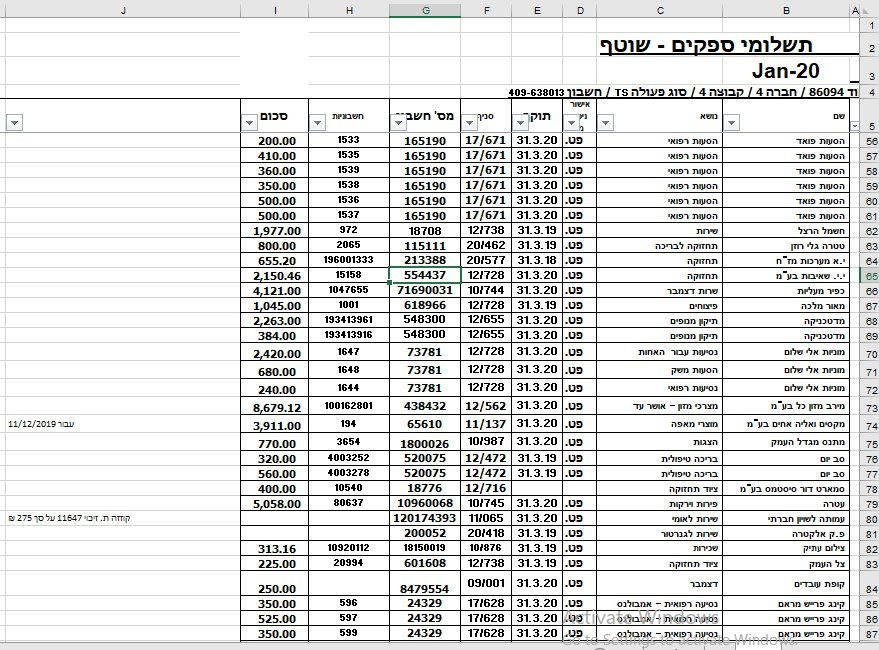Open the filter dropdown for חשבוניות column
Screen dimensions: 879x650
click(x=317, y=123)
